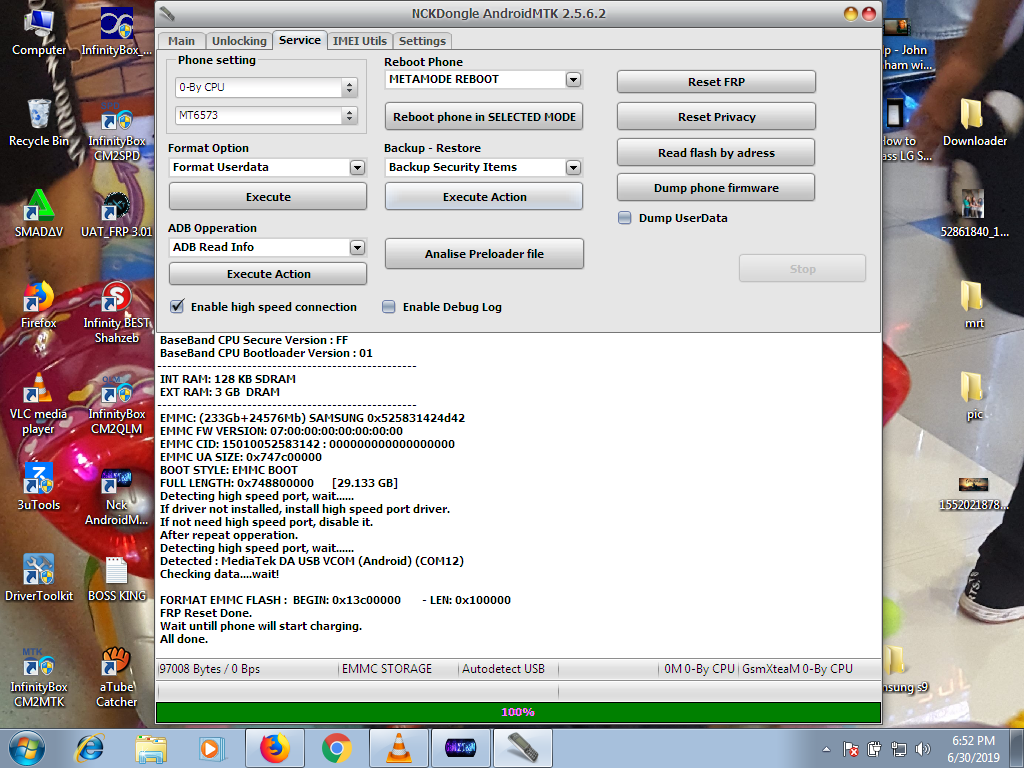Screen dimensions: 1024x768
Task: Click 97008 Bytes / 0 Bps status entry
Action: 210,669
